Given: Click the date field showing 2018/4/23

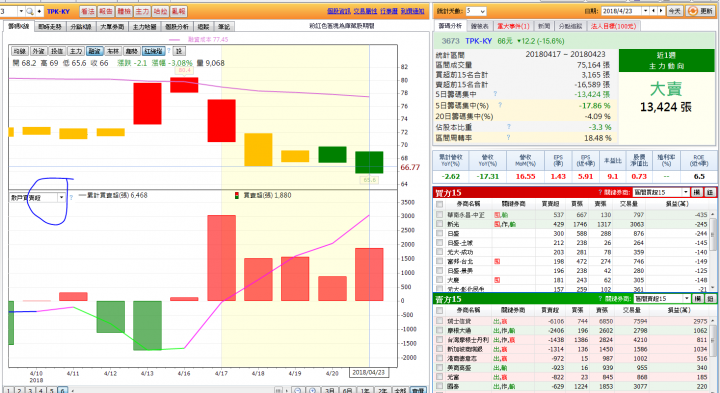Looking at the screenshot, I should click(621, 11).
